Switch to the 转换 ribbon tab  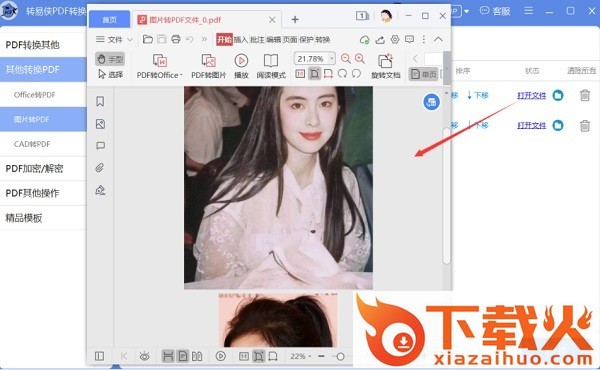tap(323, 39)
